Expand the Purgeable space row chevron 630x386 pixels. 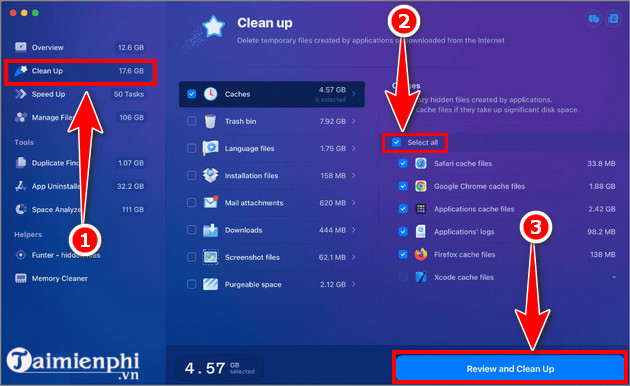354,284
